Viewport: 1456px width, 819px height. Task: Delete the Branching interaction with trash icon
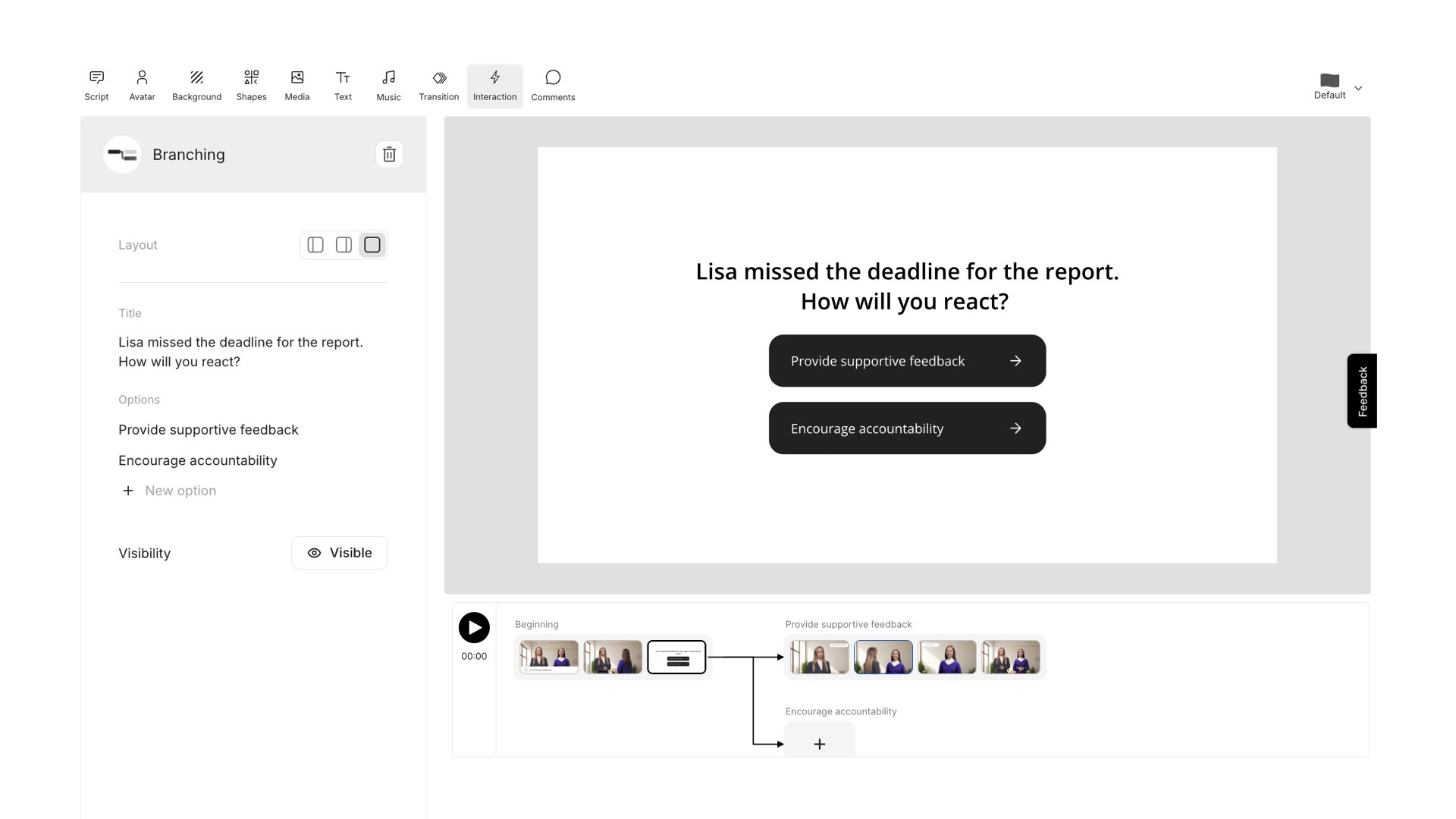(x=389, y=154)
